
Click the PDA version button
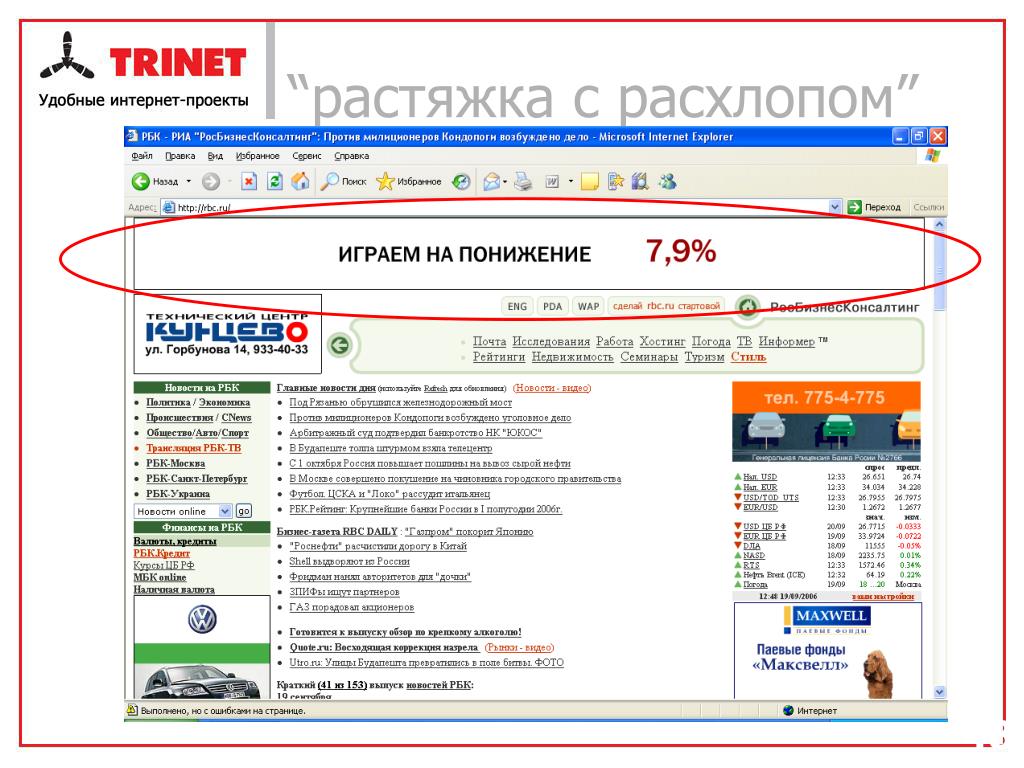pos(552,306)
